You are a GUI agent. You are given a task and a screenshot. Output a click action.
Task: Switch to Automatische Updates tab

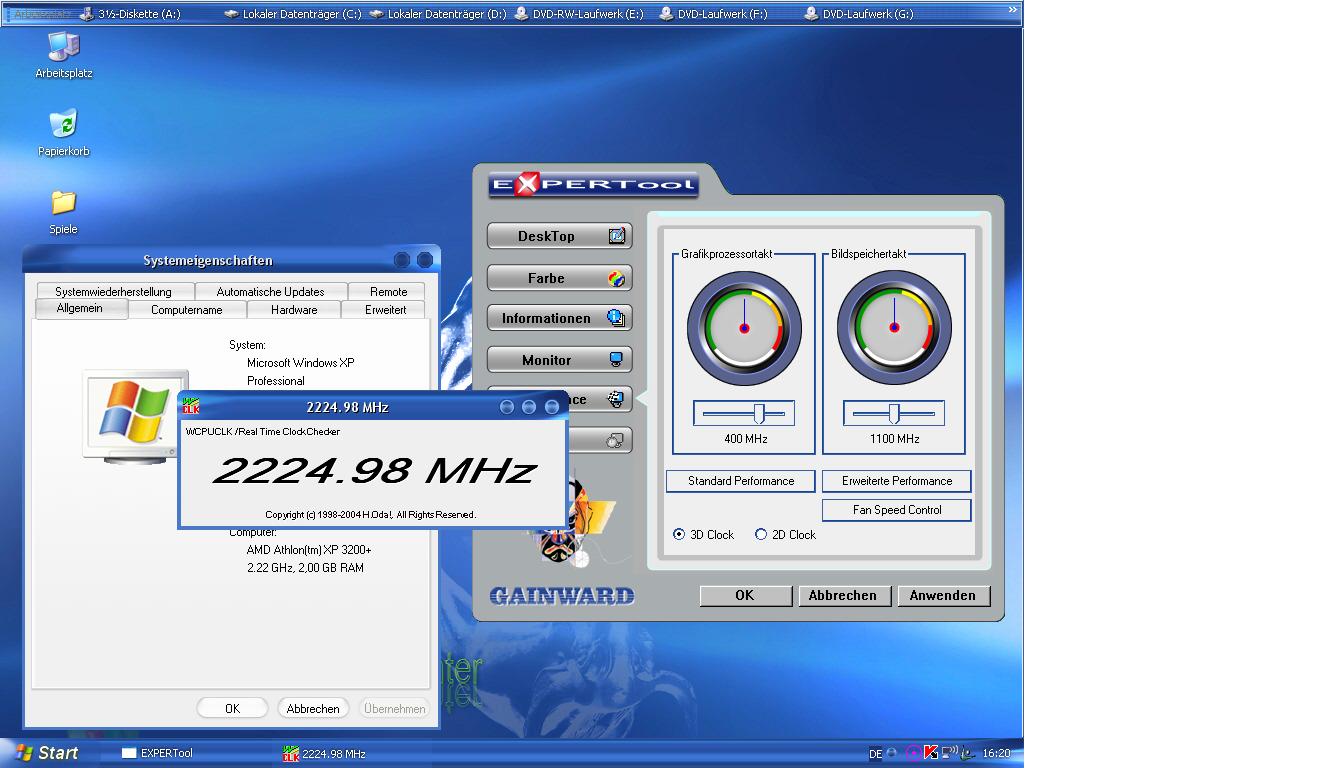[x=270, y=292]
